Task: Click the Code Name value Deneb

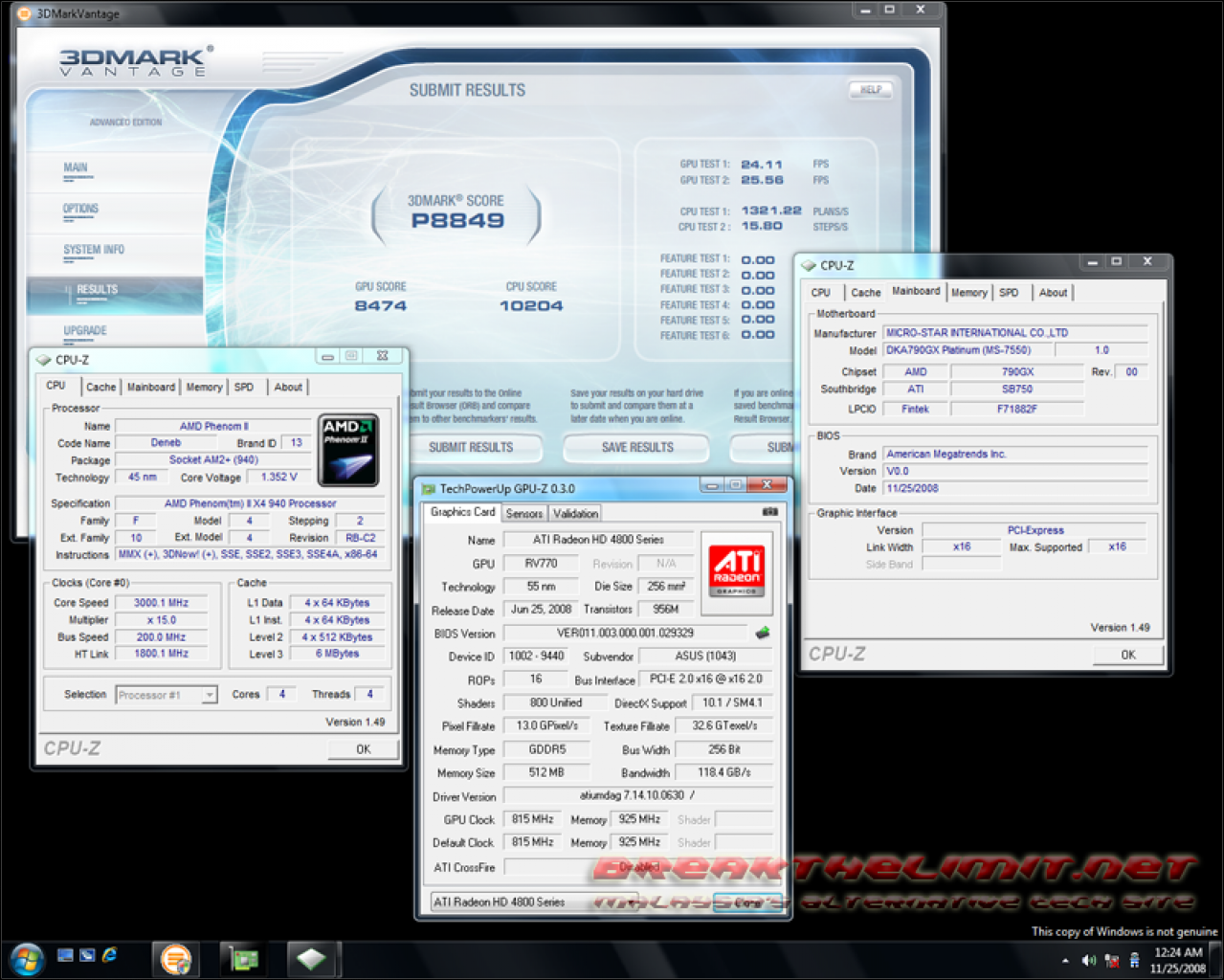Action: [x=167, y=443]
